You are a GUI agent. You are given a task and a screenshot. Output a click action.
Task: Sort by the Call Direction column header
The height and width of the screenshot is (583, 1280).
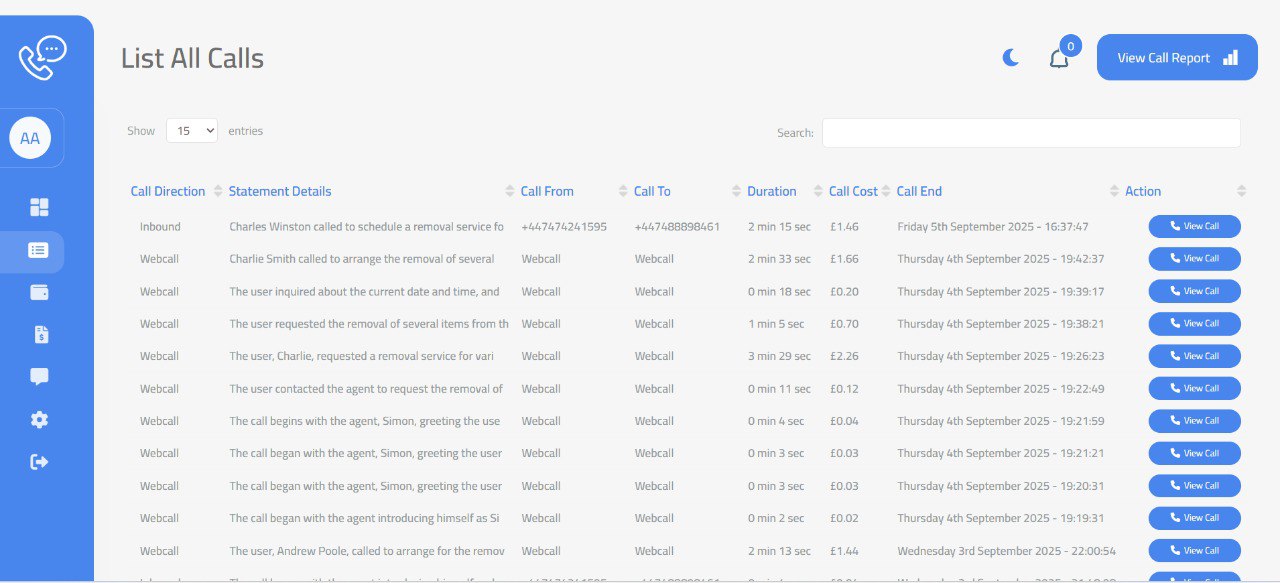click(167, 191)
